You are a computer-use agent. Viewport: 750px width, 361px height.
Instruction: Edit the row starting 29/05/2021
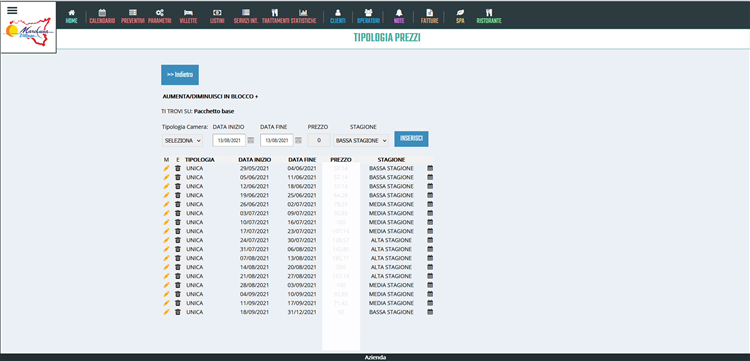pos(166,168)
